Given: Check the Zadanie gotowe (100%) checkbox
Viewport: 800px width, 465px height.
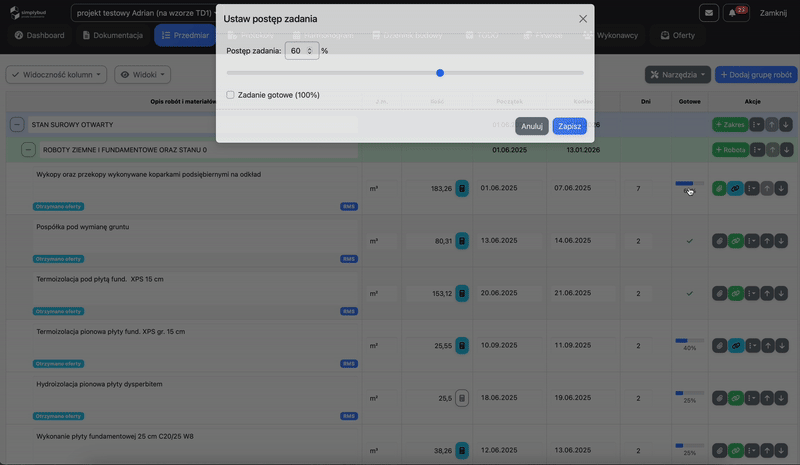Looking at the screenshot, I should 231,95.
